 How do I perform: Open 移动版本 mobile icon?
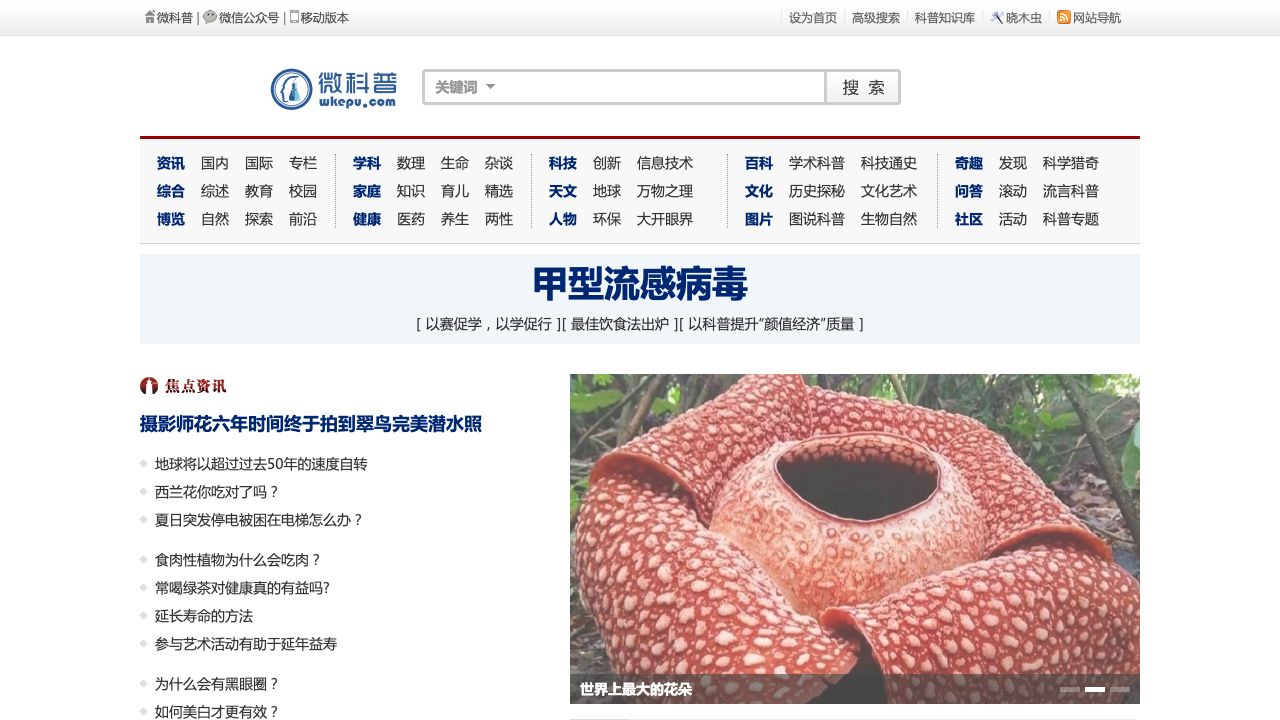click(293, 17)
